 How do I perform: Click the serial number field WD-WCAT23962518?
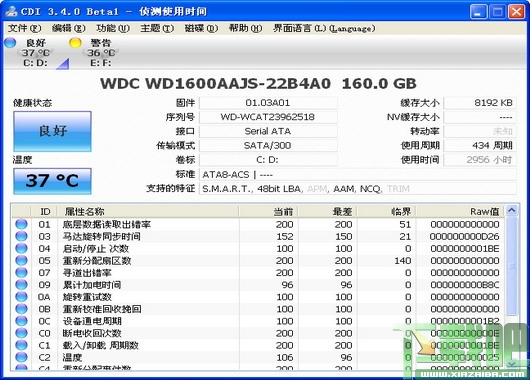click(x=268, y=117)
